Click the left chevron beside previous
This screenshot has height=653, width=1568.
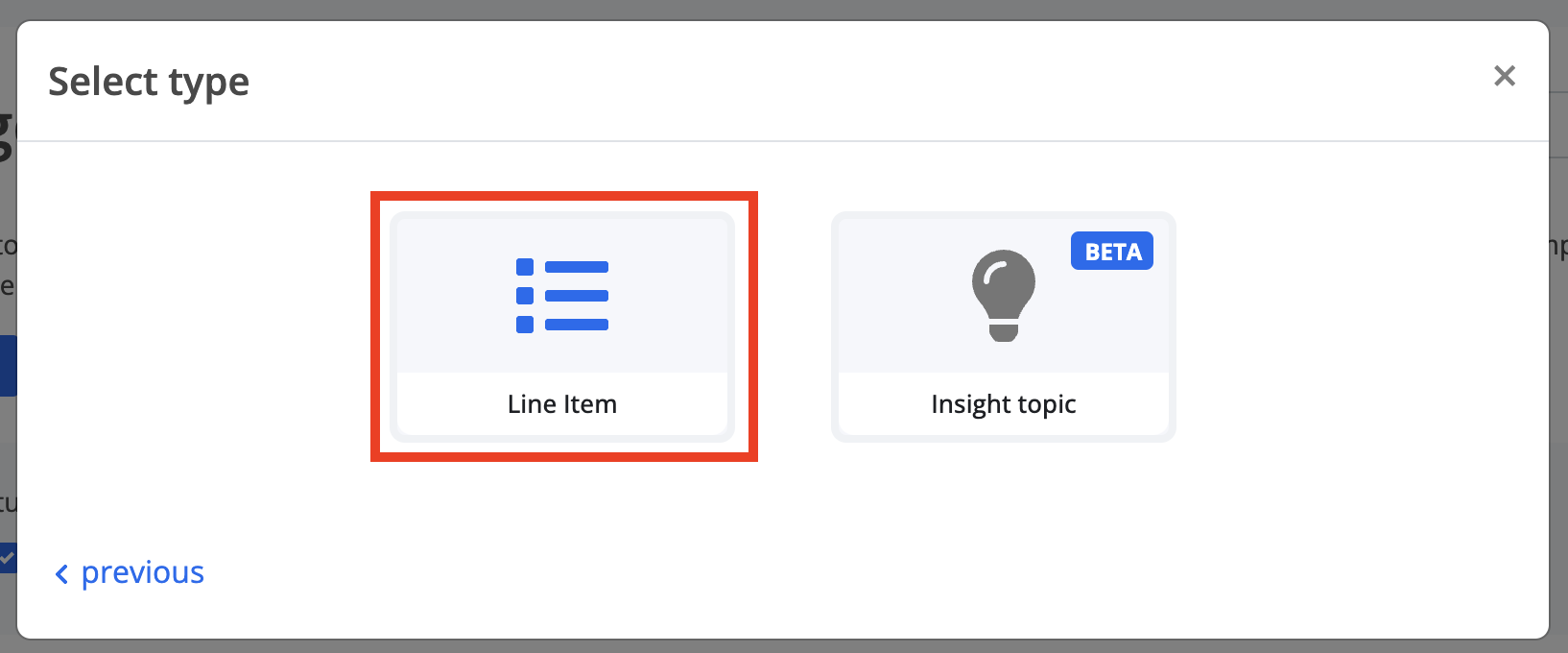[61, 574]
